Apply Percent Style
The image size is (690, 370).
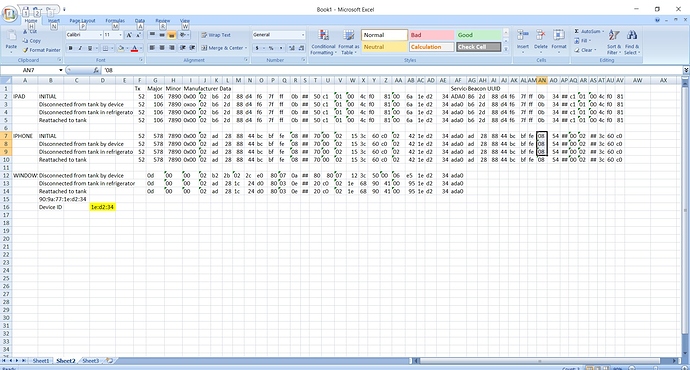[271, 48]
